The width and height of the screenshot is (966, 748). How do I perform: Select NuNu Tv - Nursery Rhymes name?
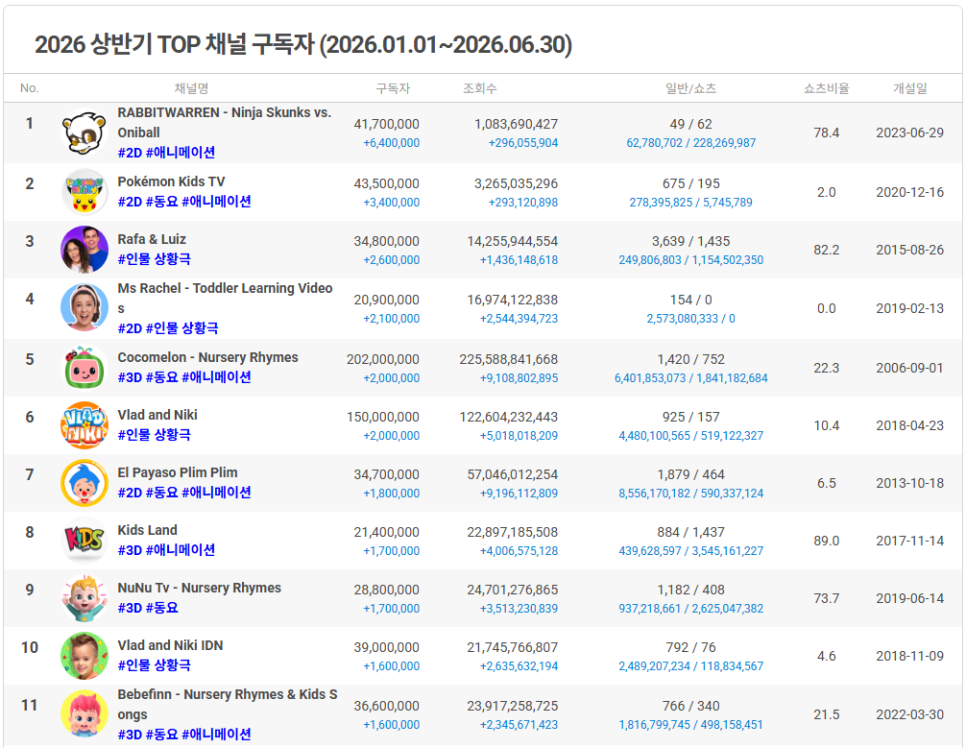[199, 588]
